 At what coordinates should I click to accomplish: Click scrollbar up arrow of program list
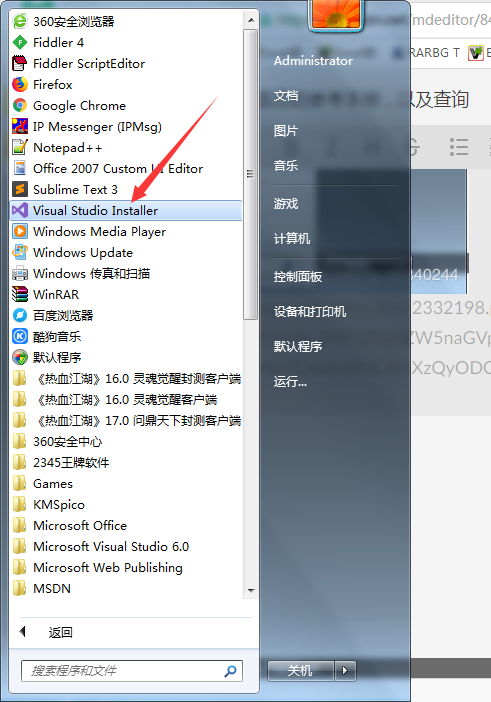tap(251, 20)
